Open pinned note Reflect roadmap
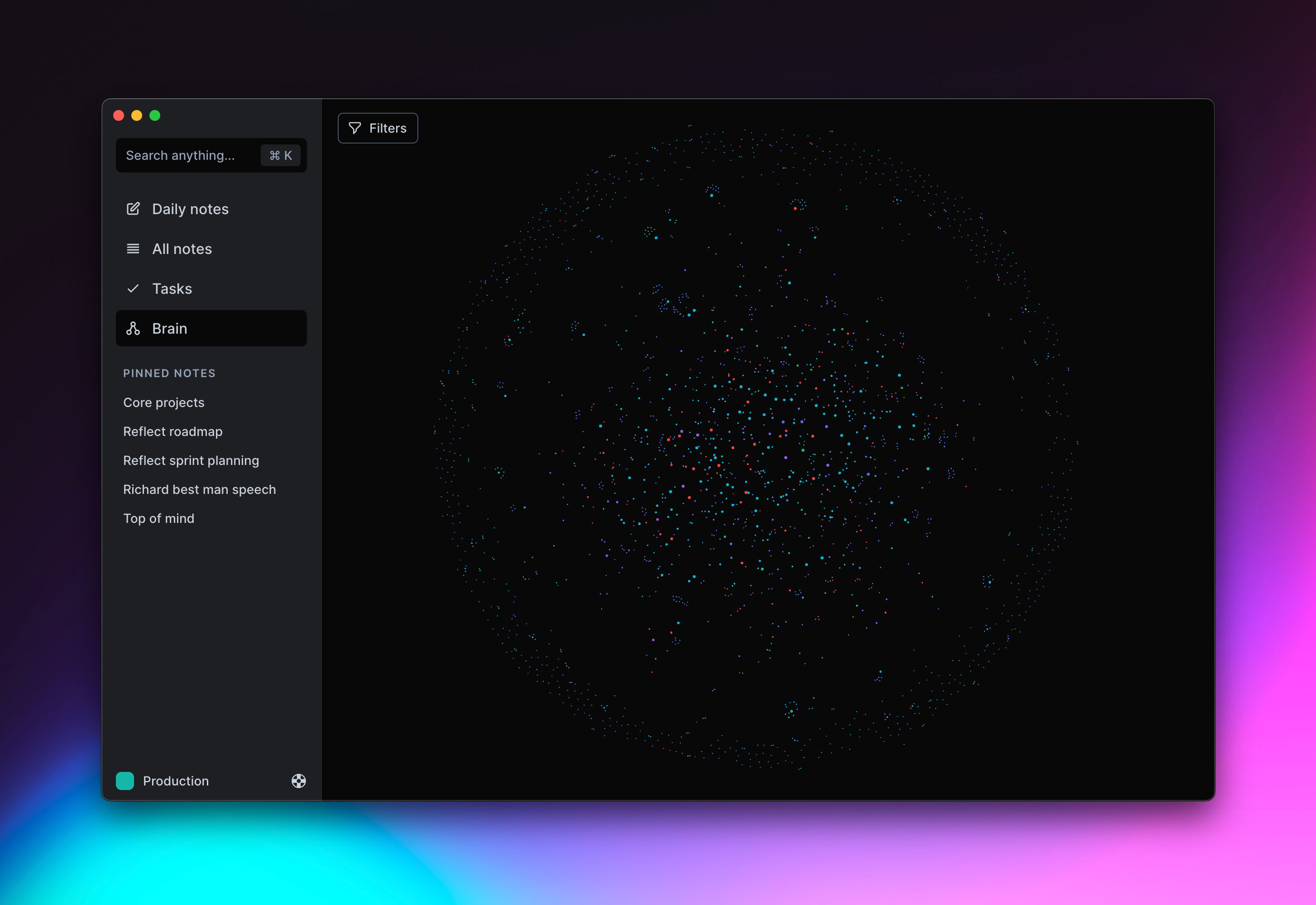 pos(173,431)
